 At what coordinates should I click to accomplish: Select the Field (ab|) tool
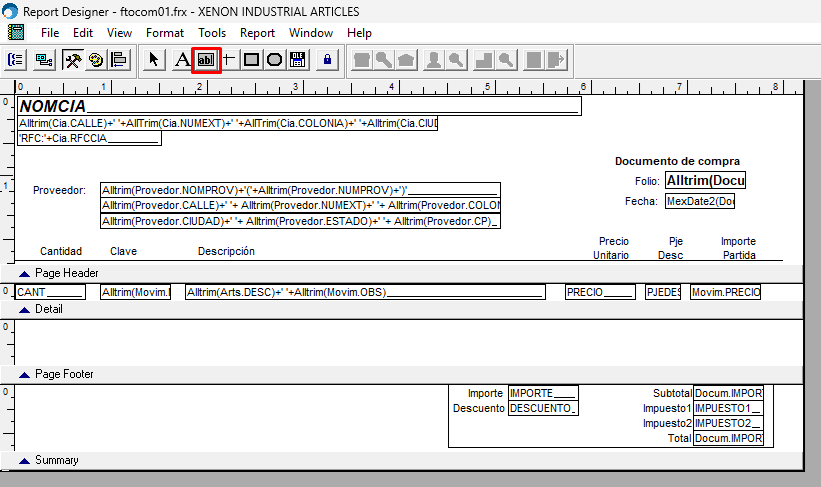(x=206, y=60)
